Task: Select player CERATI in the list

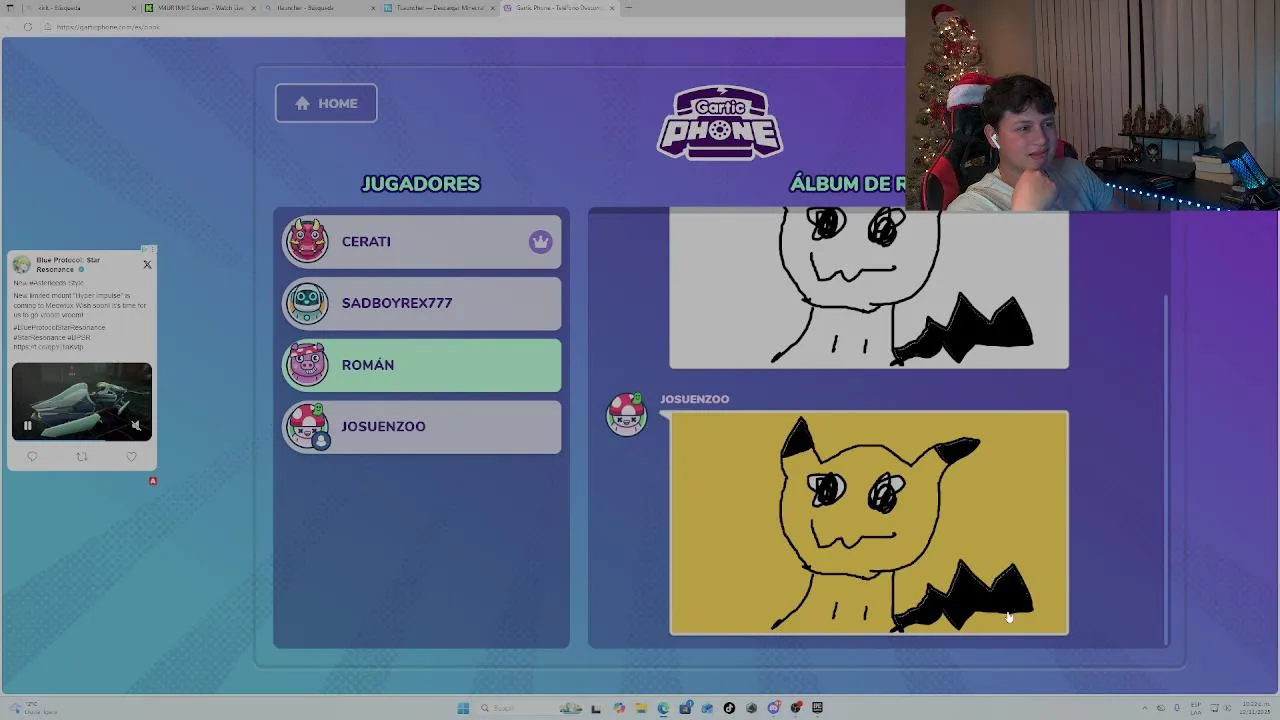Action: coord(421,241)
